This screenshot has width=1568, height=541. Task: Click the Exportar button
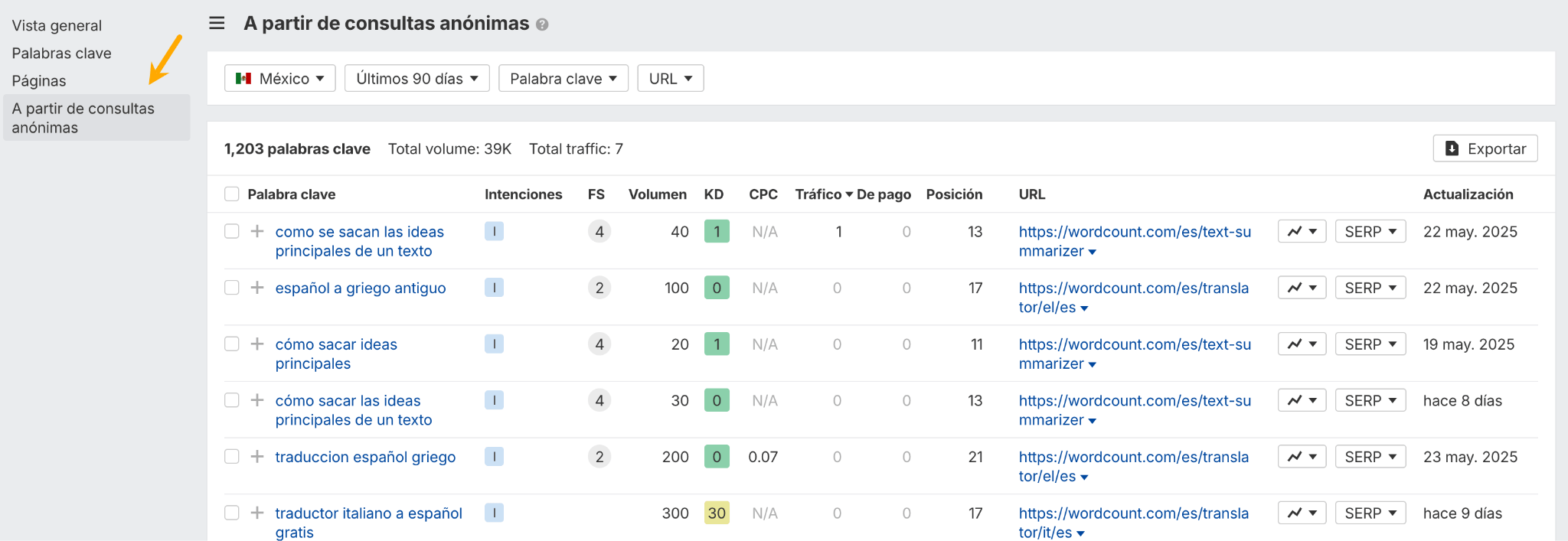[x=1485, y=148]
